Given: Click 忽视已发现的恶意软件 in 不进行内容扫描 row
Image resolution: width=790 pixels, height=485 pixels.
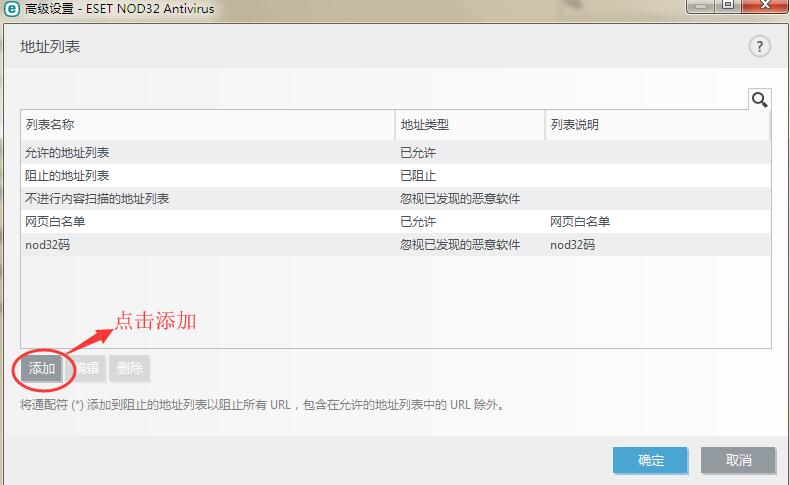Looking at the screenshot, I should [459, 198].
